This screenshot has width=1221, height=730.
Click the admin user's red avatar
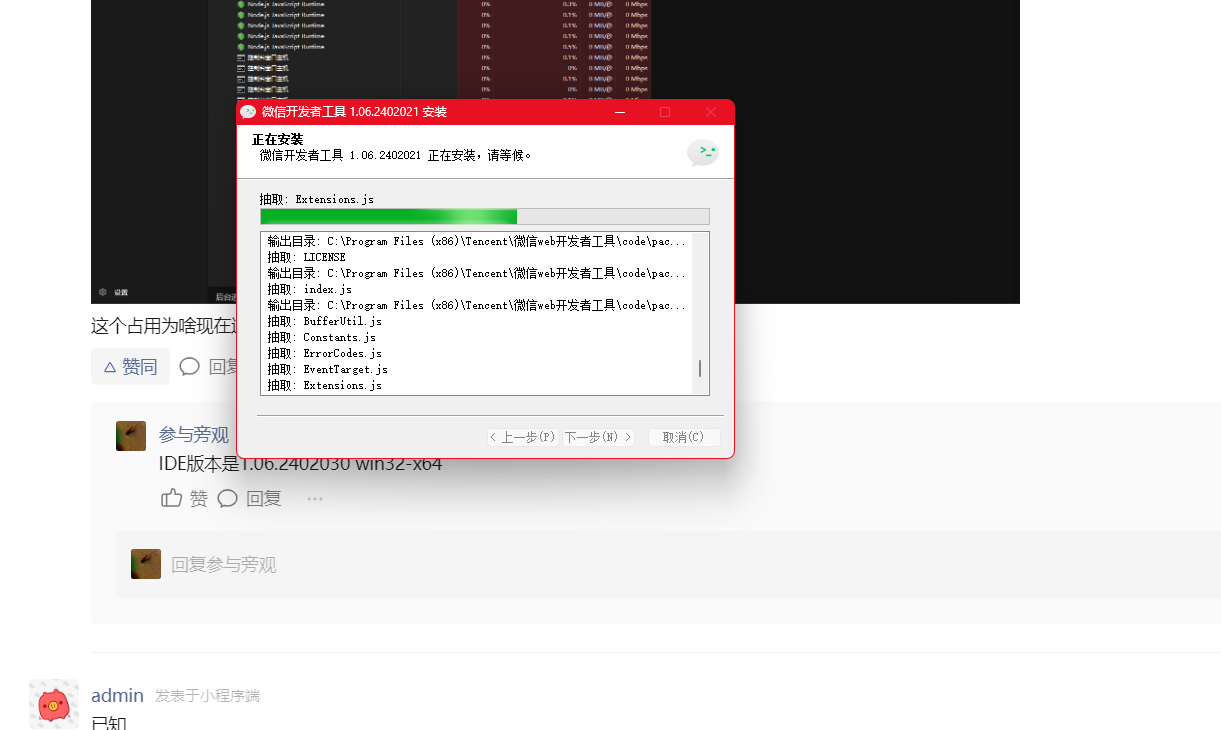pyautogui.click(x=54, y=704)
